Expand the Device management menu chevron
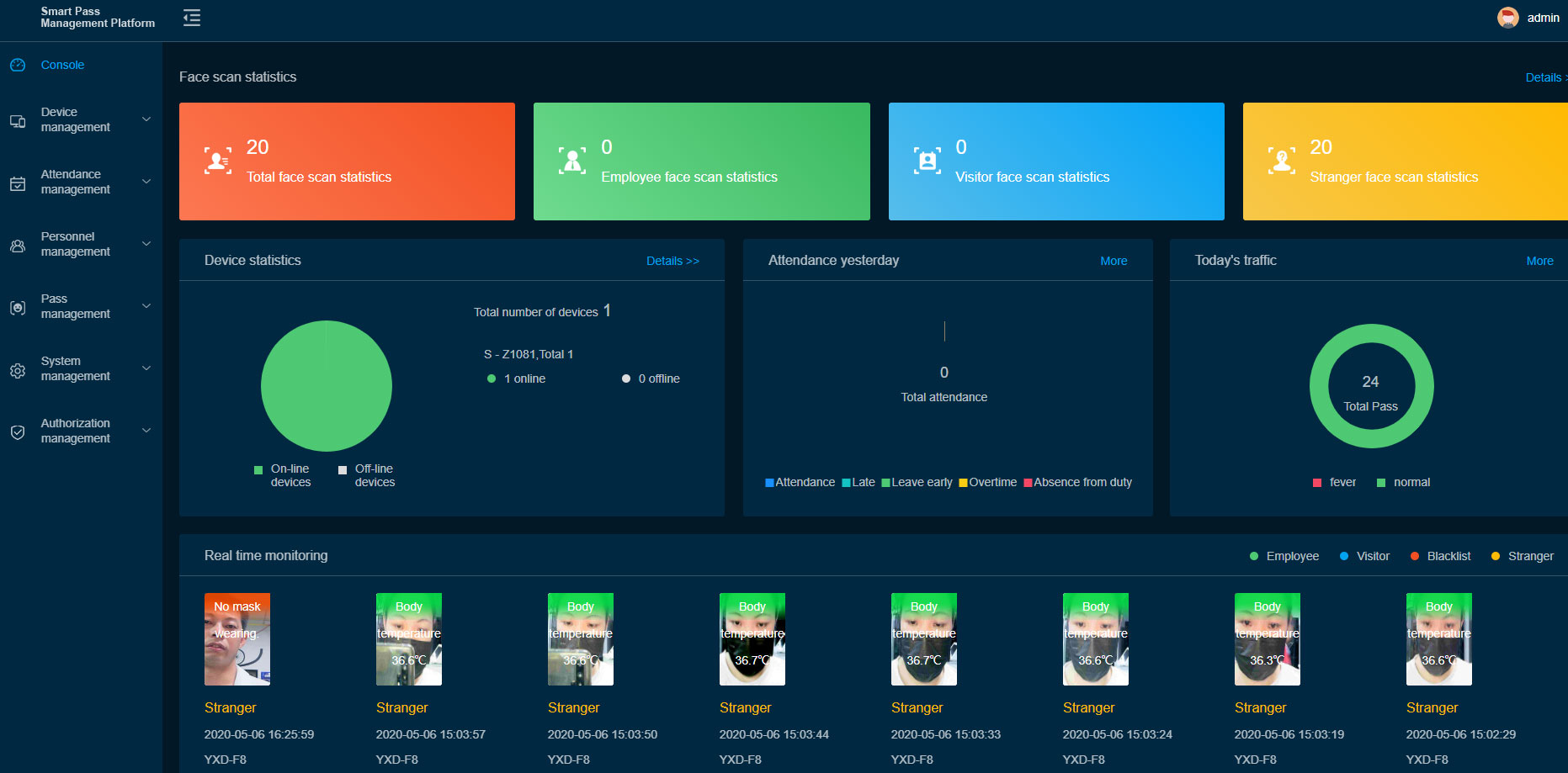Image resolution: width=1568 pixels, height=773 pixels. [x=147, y=119]
